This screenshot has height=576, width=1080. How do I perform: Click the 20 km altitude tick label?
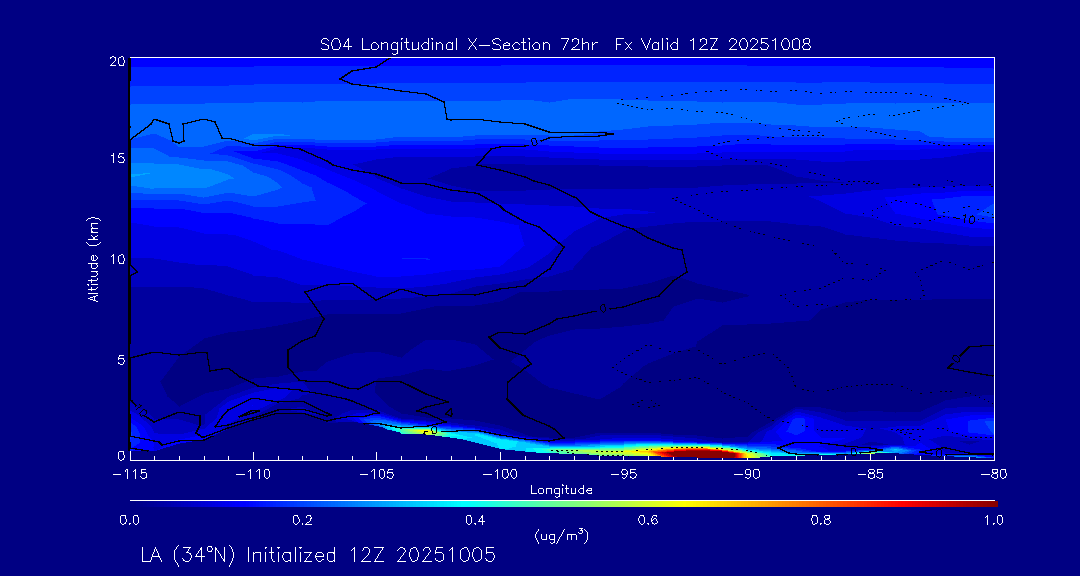click(116, 61)
